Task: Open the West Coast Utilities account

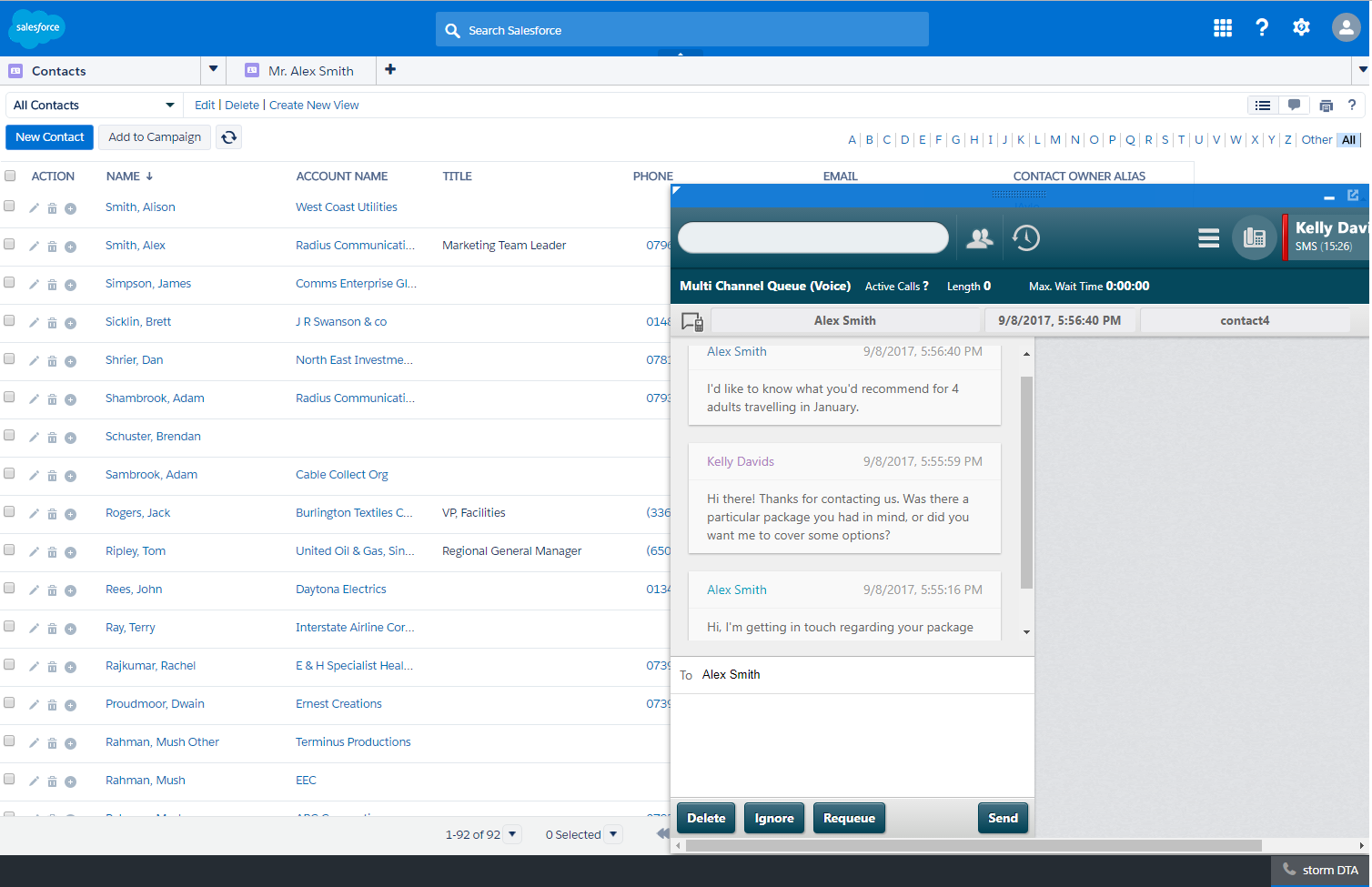Action: click(x=347, y=207)
